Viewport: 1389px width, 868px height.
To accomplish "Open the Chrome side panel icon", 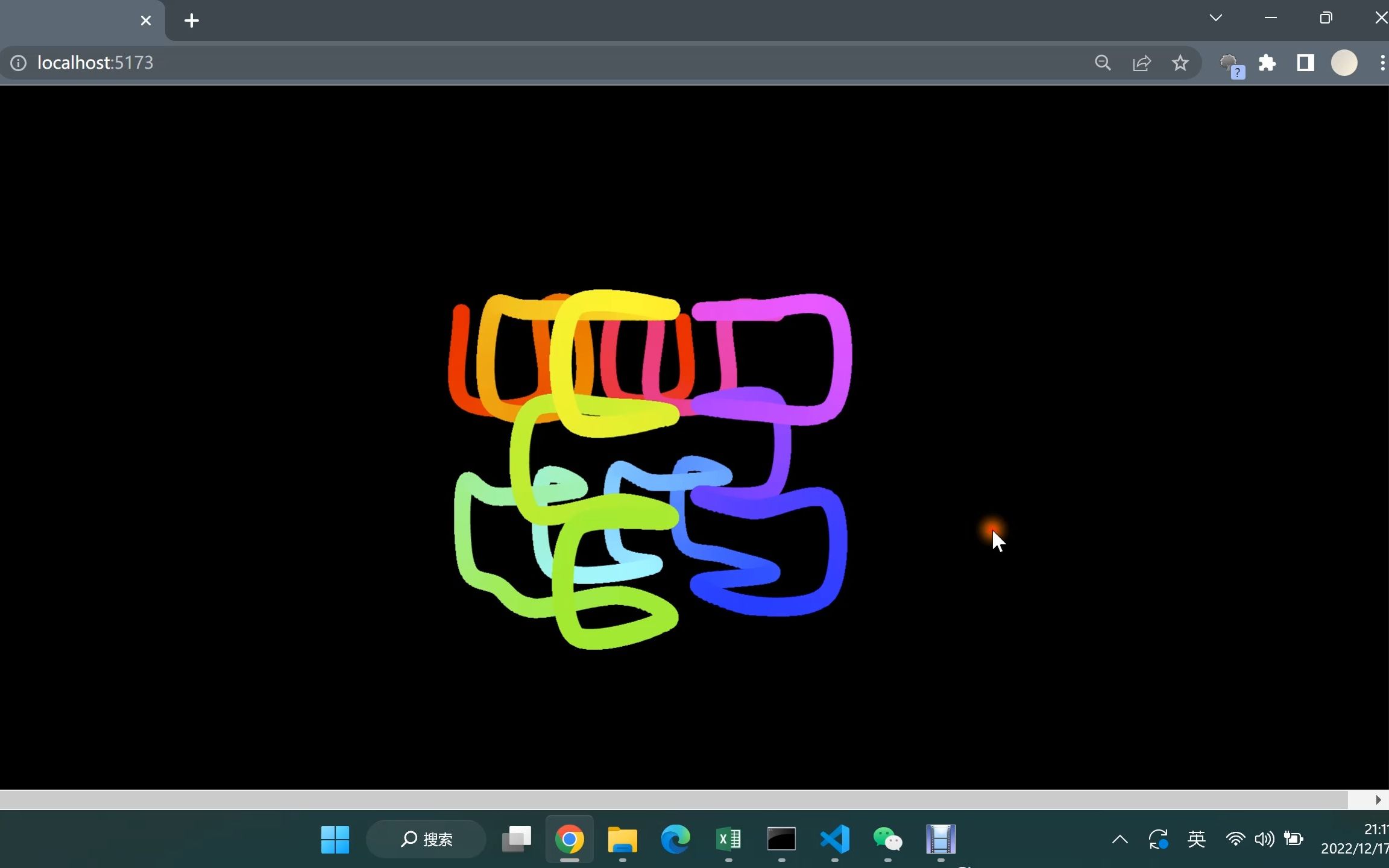I will coord(1305,62).
